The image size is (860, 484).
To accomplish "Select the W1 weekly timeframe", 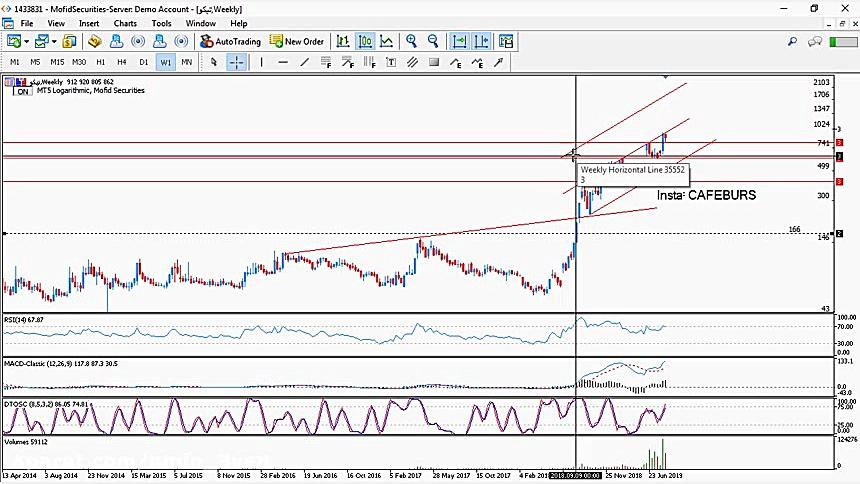I will pyautogui.click(x=165, y=62).
